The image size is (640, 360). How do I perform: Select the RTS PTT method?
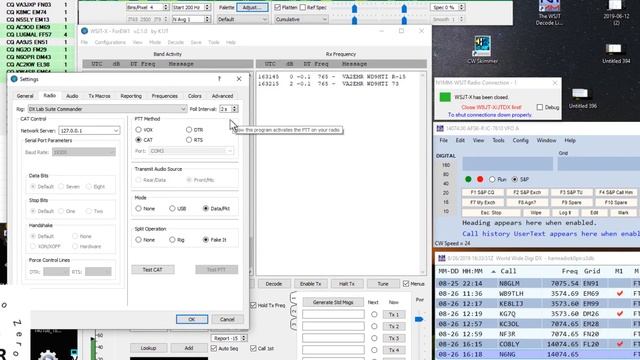coord(189,140)
